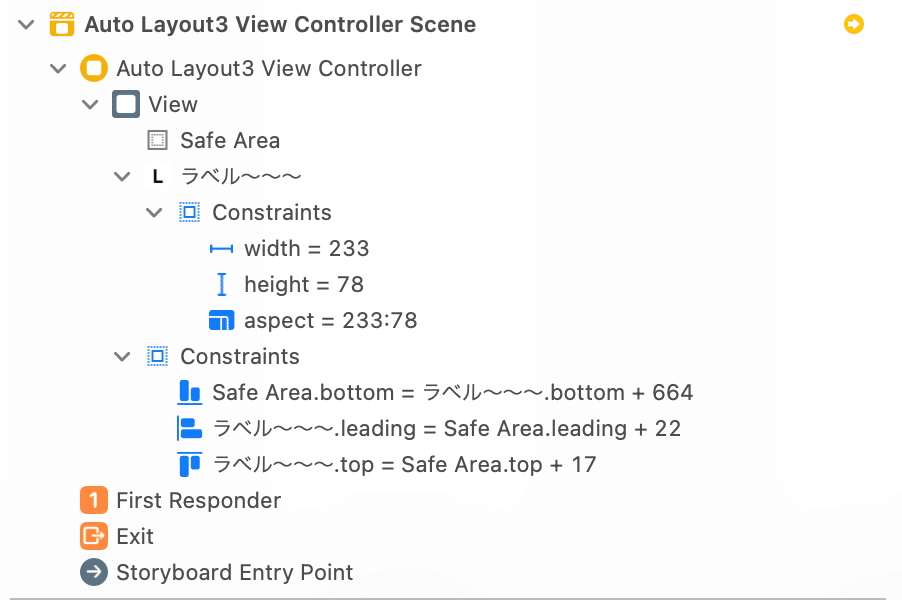
Task: Click the Safe Area icon
Action: [x=158, y=140]
